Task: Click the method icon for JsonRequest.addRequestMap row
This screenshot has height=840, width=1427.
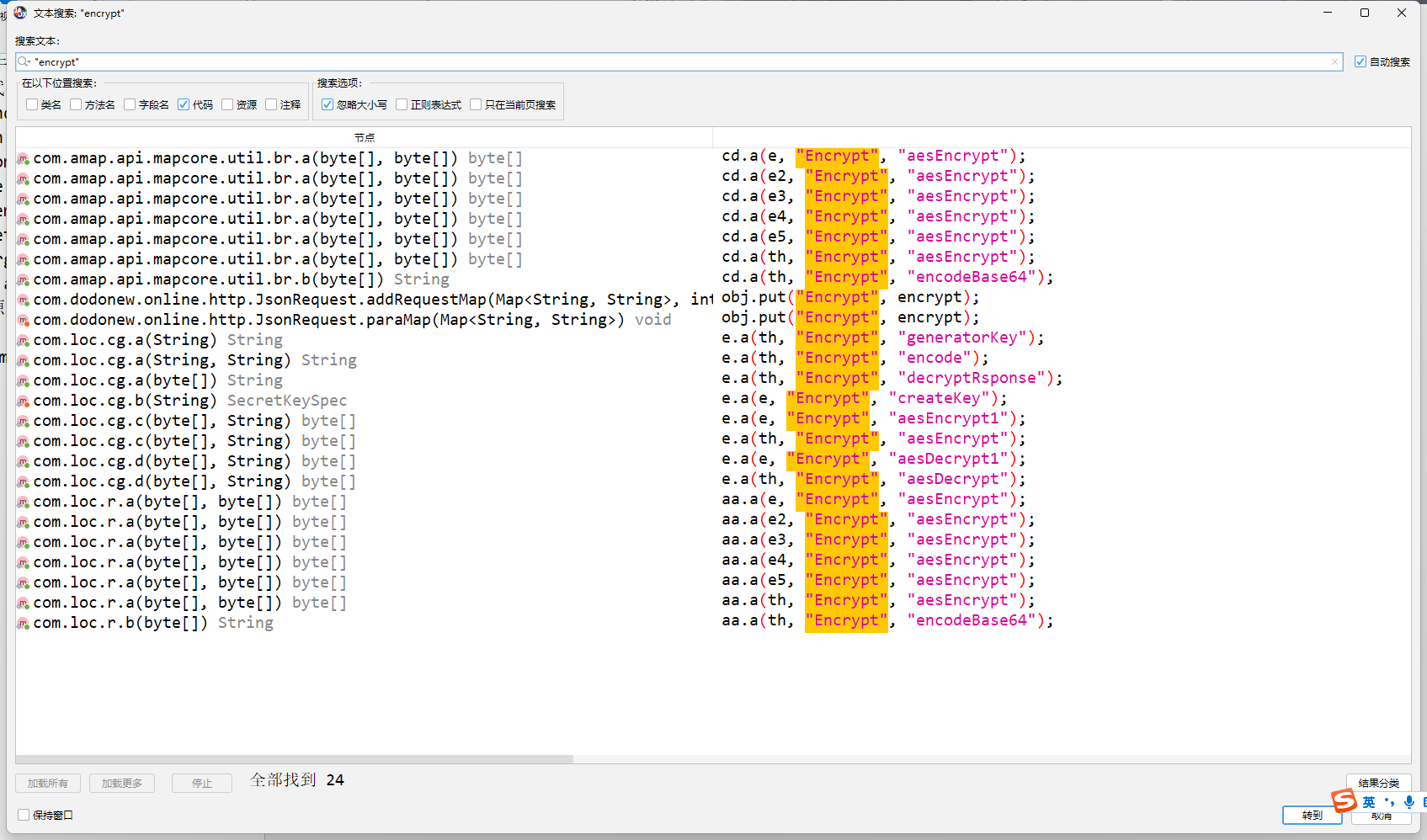Action: 24,300
